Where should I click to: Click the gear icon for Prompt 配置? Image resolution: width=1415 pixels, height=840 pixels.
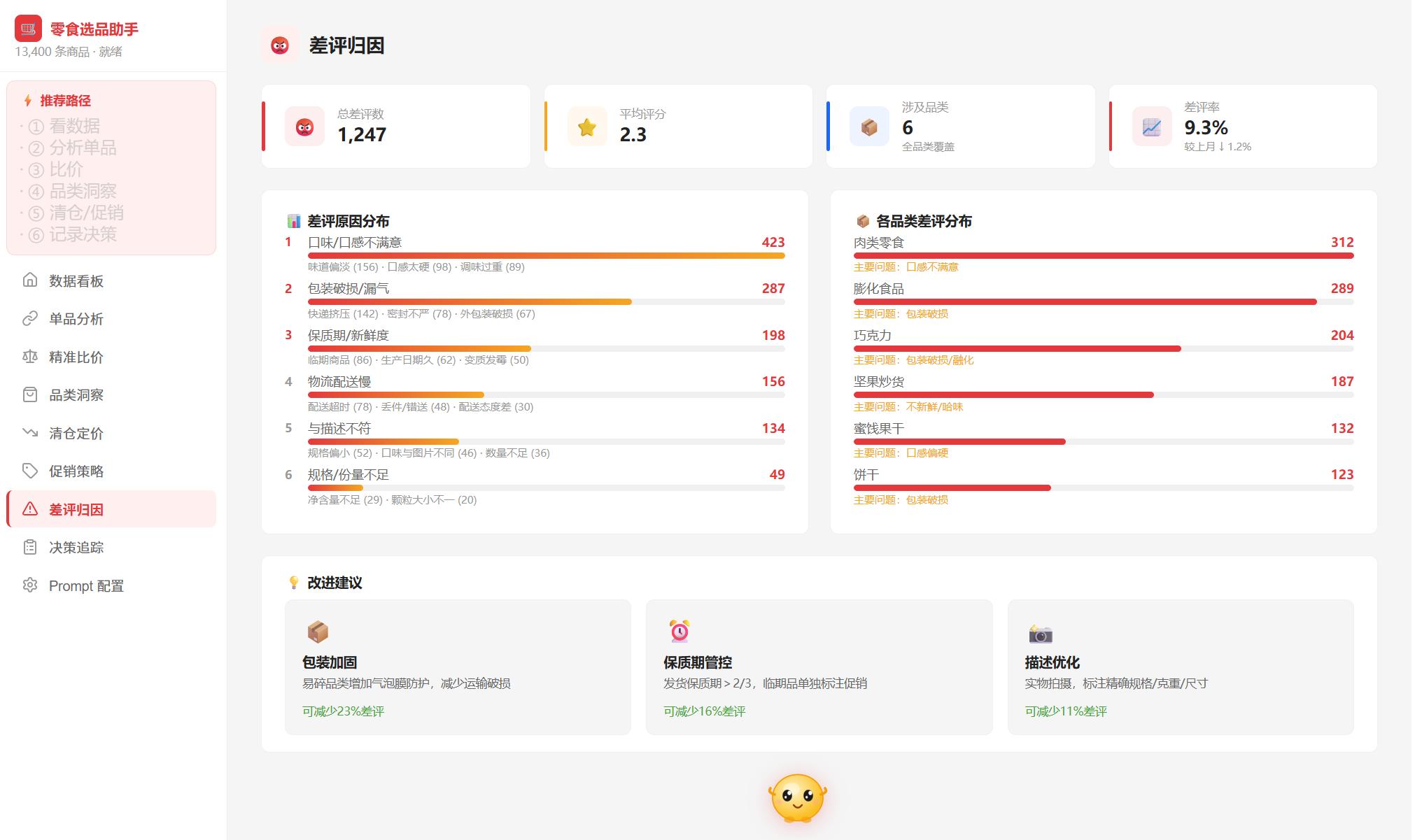point(30,585)
